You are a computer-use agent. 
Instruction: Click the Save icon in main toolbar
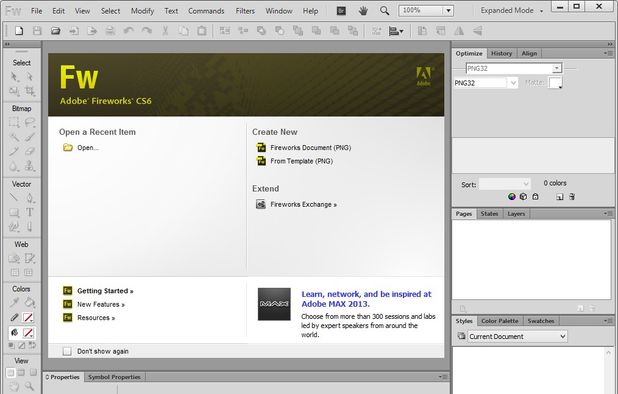(x=37, y=31)
